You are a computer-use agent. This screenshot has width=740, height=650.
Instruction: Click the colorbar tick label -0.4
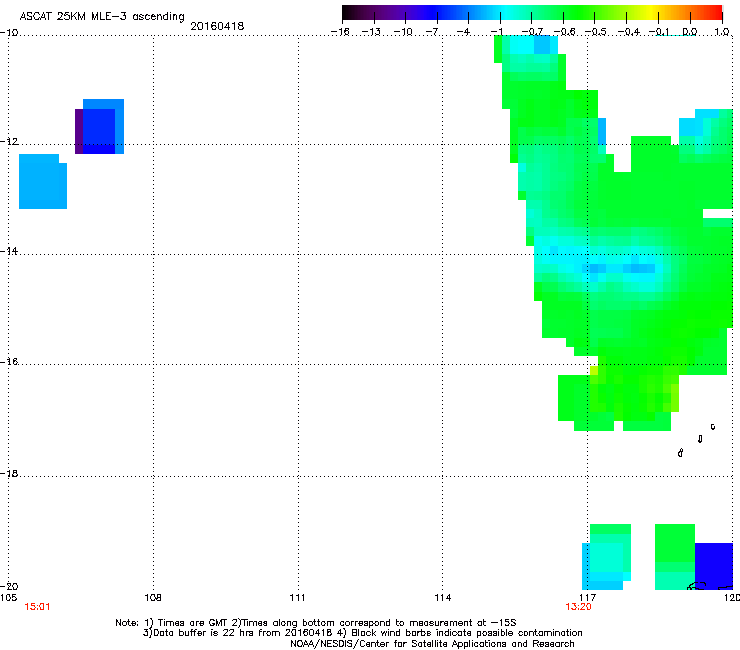pos(629,32)
